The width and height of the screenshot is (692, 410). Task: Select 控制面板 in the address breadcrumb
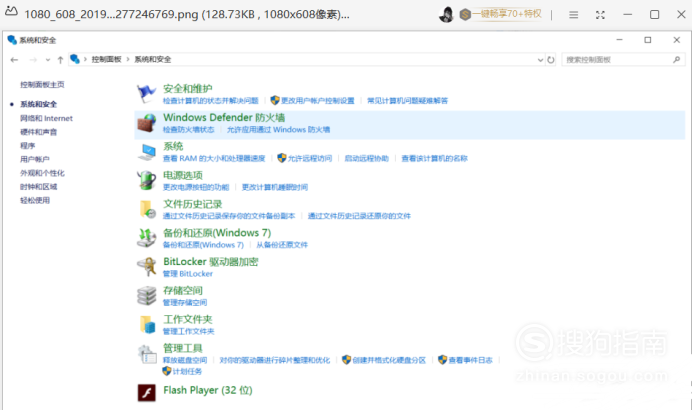(106, 59)
